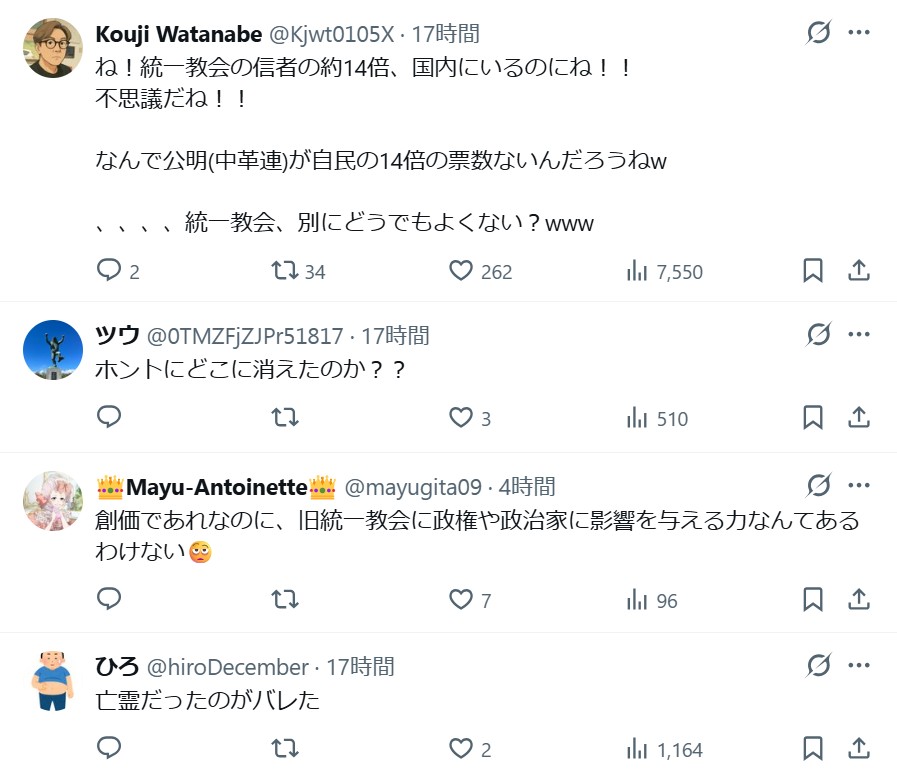Open more options for ツウ's reply

(x=859, y=335)
